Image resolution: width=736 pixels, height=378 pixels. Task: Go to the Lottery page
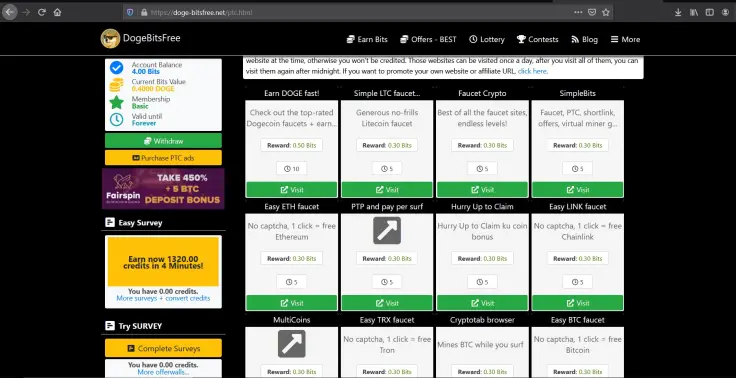point(487,39)
